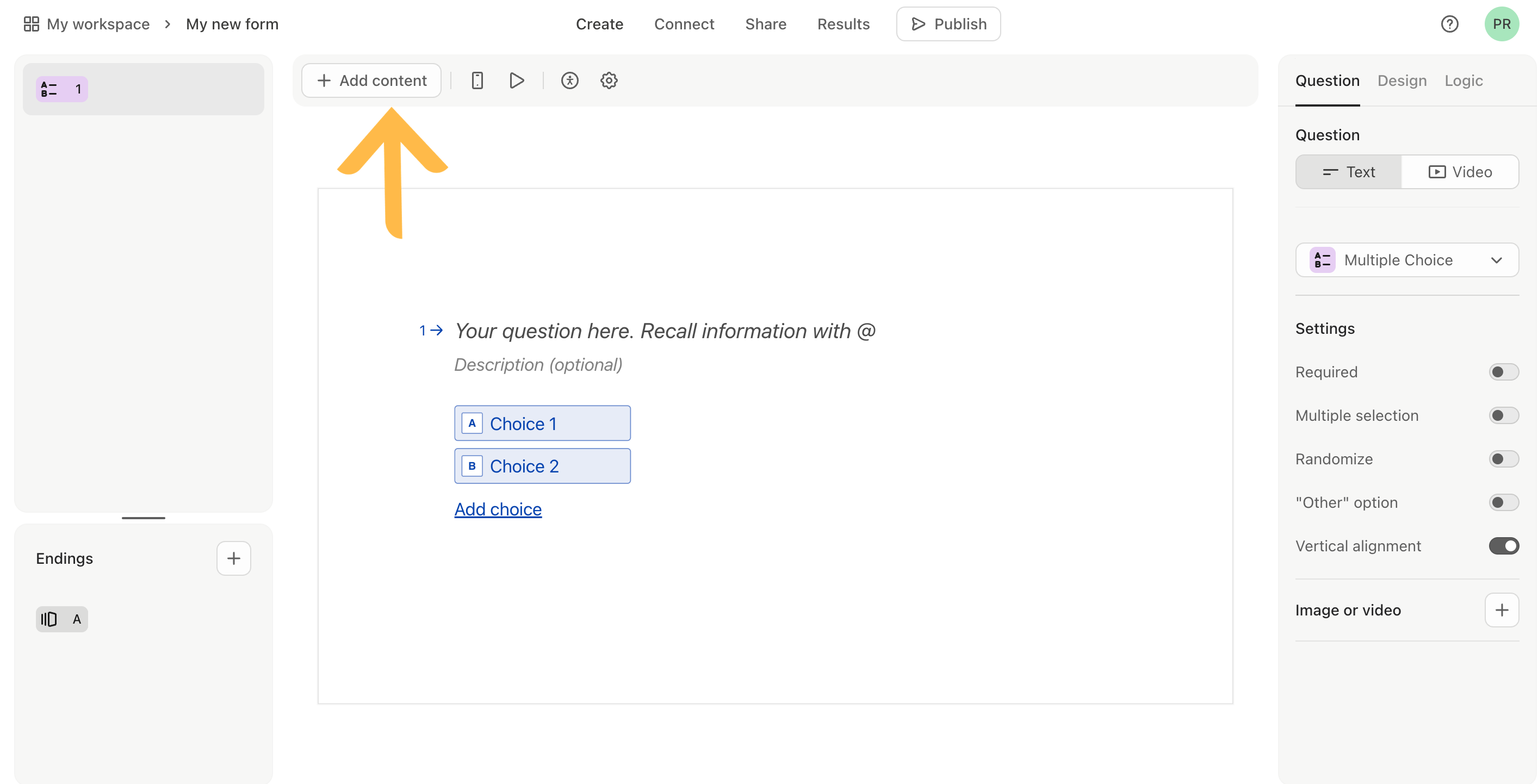Switch to the Design panel tab
This screenshot has width=1538, height=784.
point(1401,80)
